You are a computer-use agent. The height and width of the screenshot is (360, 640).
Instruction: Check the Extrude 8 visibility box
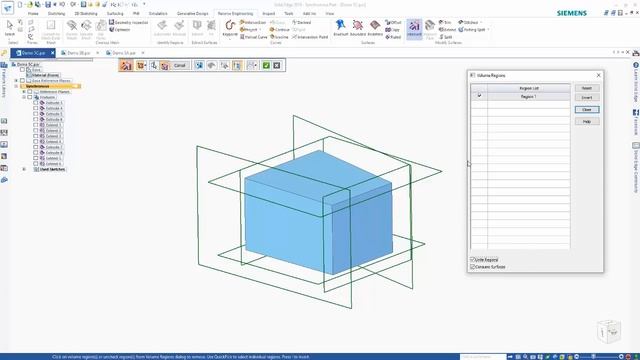point(36,153)
